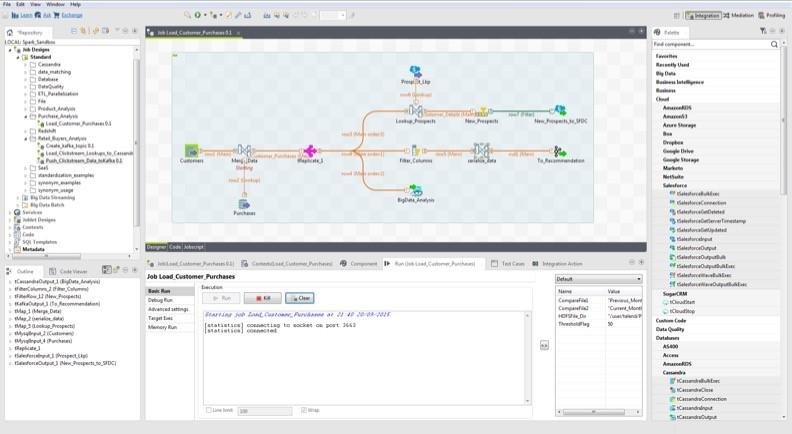Enable the Line limit checkbox
Image resolution: width=792 pixels, height=434 pixels.
(207, 410)
